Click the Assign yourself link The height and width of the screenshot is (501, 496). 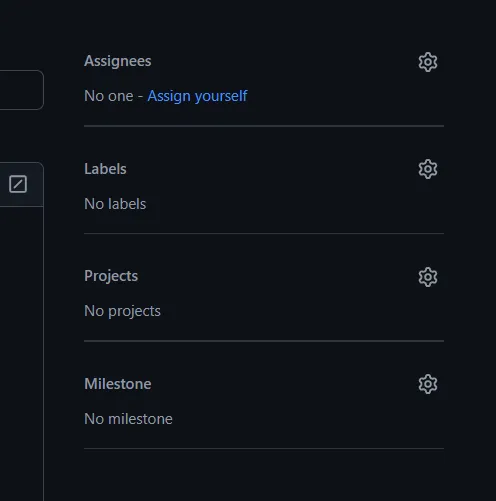(197, 96)
